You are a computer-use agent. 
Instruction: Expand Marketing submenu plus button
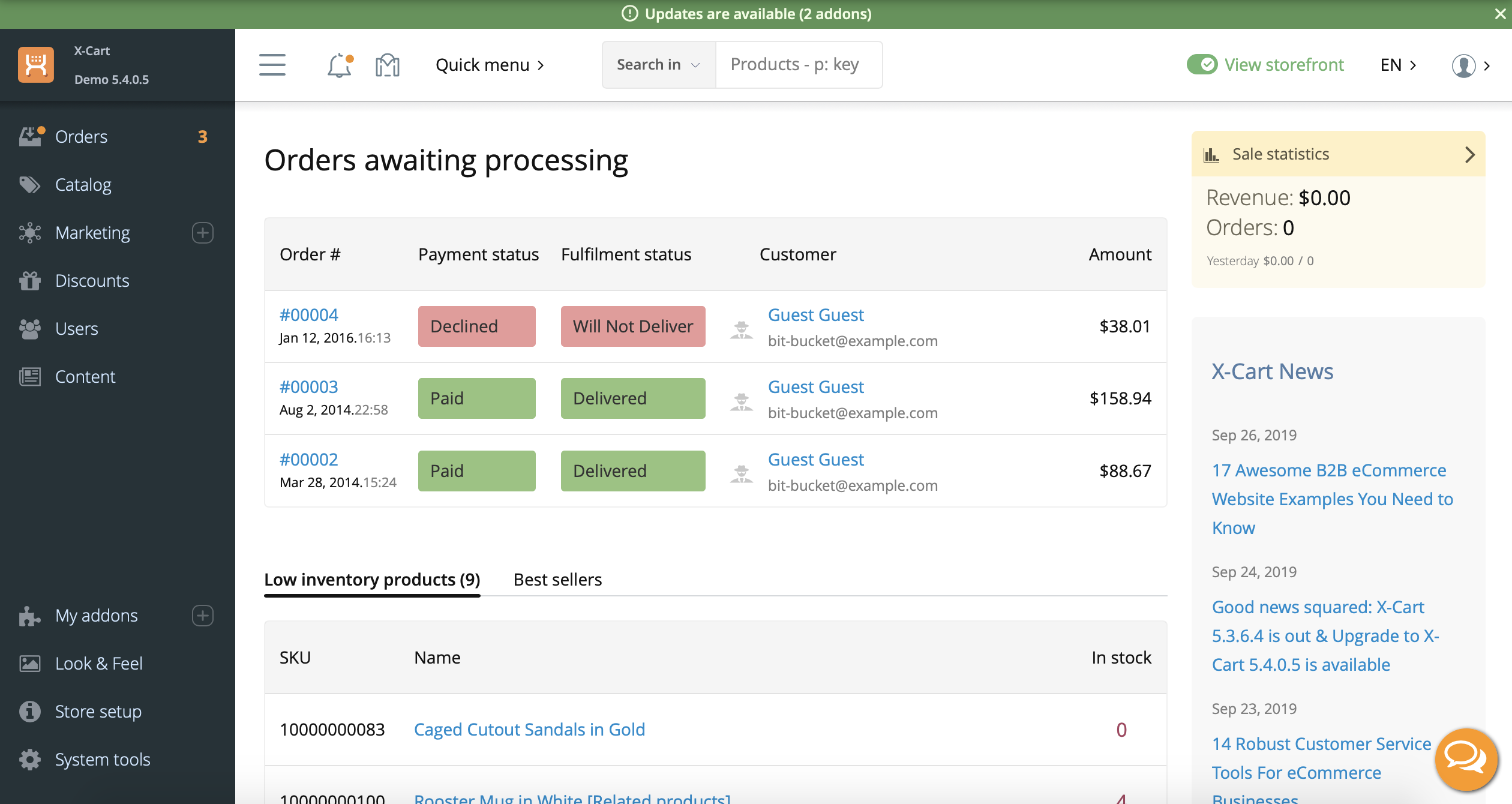[x=203, y=233]
